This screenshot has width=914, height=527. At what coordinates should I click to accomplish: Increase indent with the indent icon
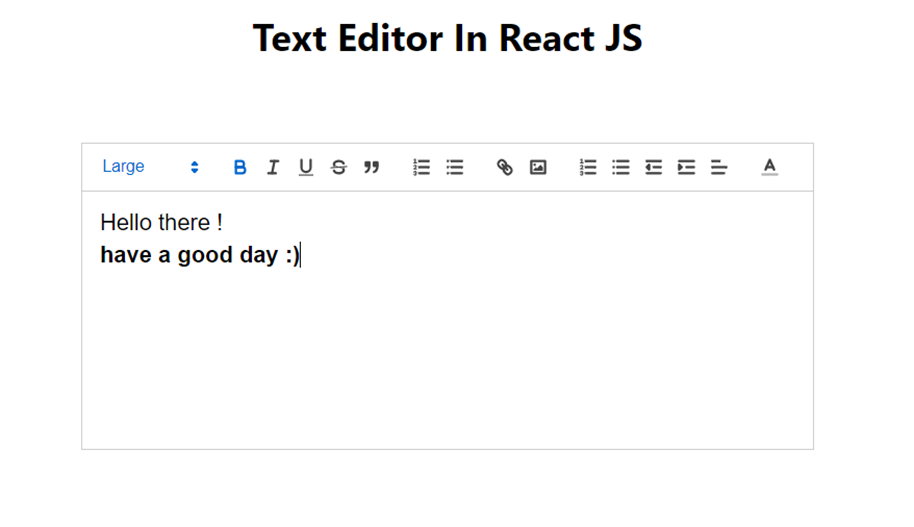(686, 167)
